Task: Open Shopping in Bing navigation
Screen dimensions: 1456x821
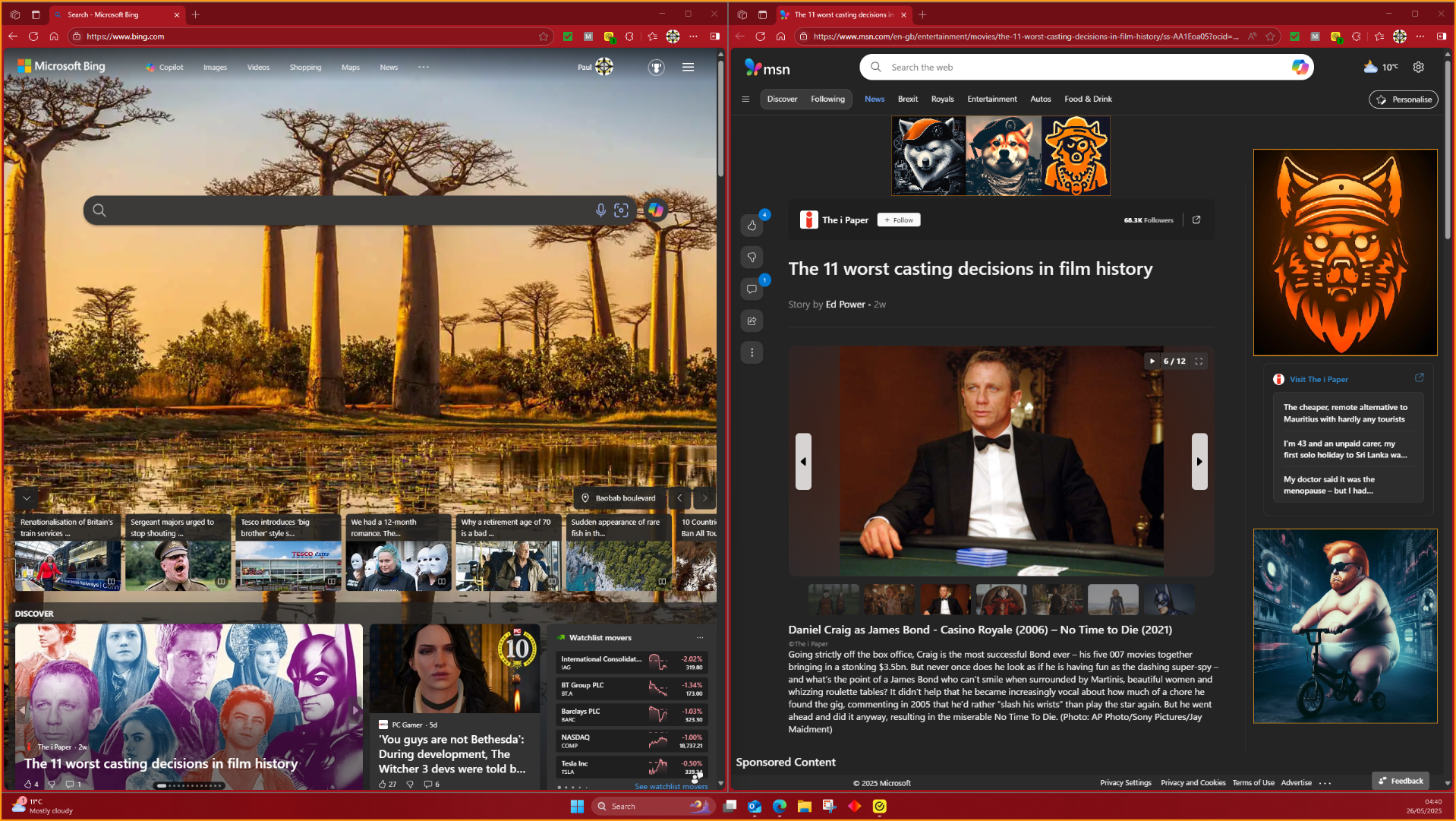Action: [x=305, y=68]
